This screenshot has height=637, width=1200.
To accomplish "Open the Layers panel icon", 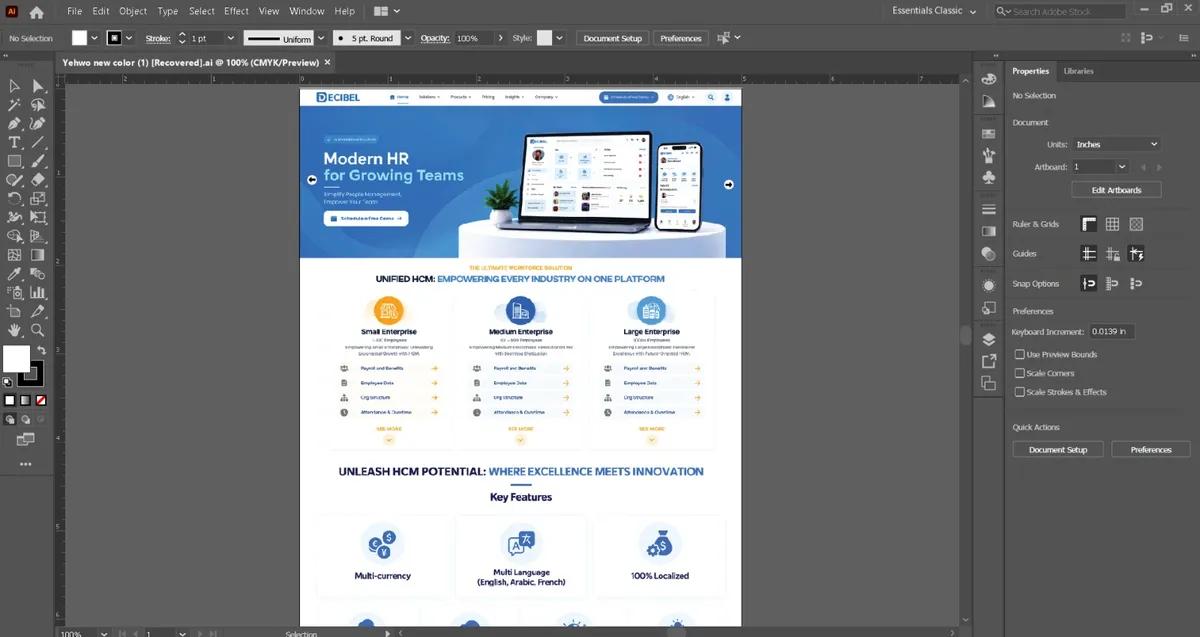I will [x=988, y=339].
